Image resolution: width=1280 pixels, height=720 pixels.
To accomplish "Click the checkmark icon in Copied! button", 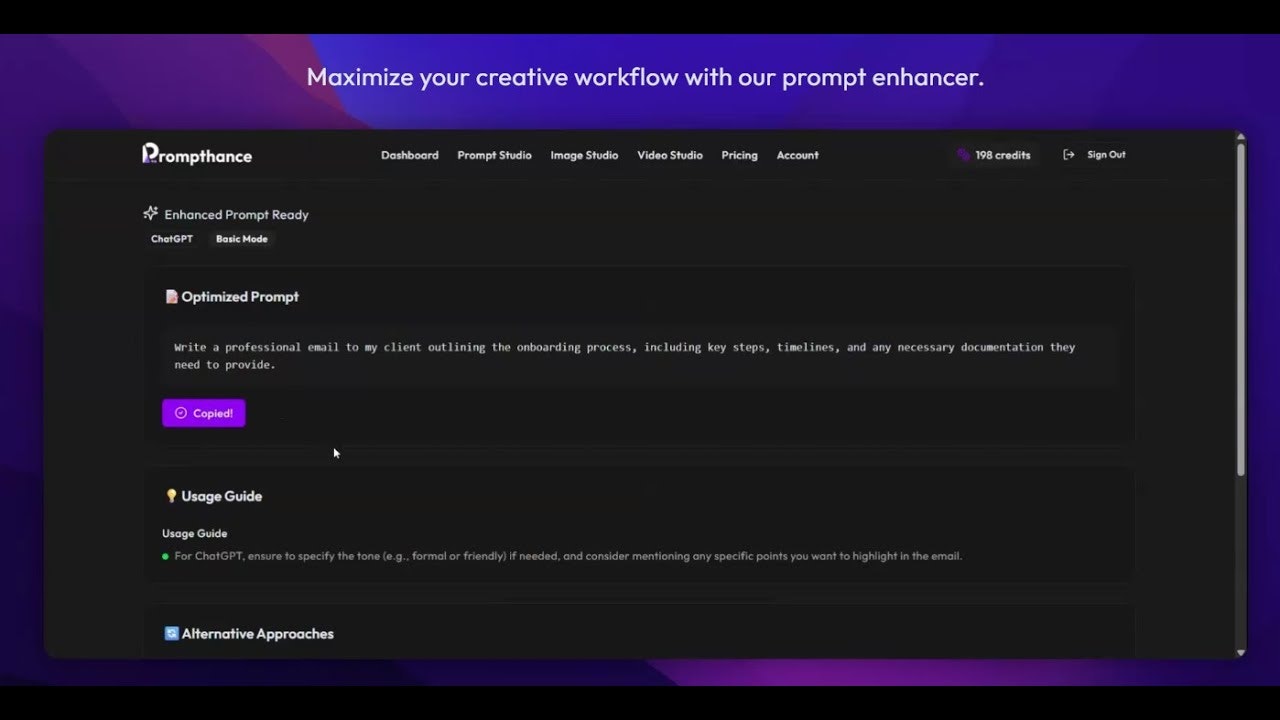I will tap(181, 413).
